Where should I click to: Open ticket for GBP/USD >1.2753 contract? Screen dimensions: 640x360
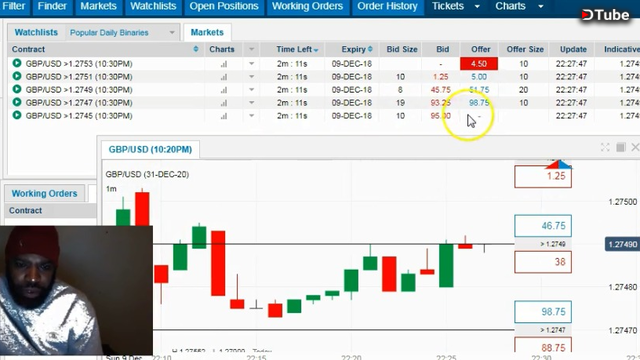coord(17,63)
